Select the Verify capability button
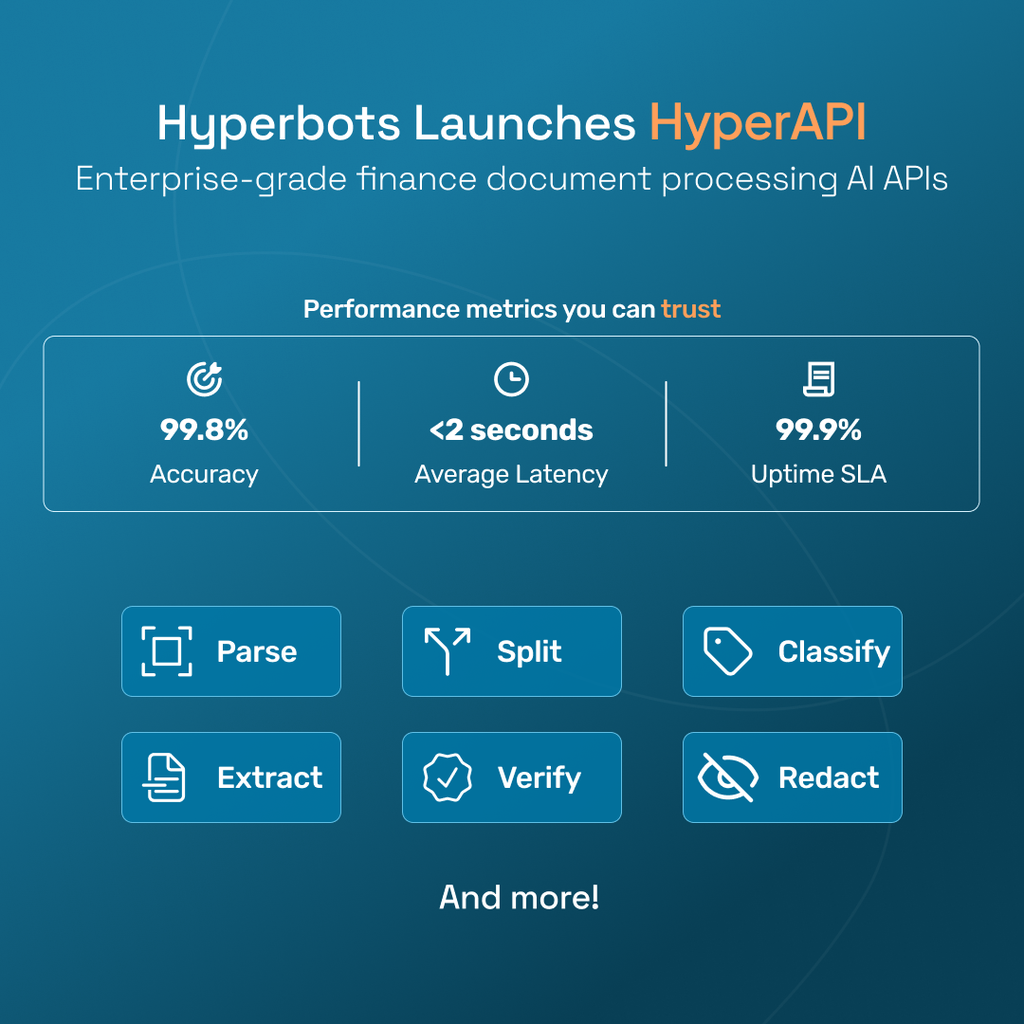Viewport: 1024px width, 1024px height. click(511, 777)
